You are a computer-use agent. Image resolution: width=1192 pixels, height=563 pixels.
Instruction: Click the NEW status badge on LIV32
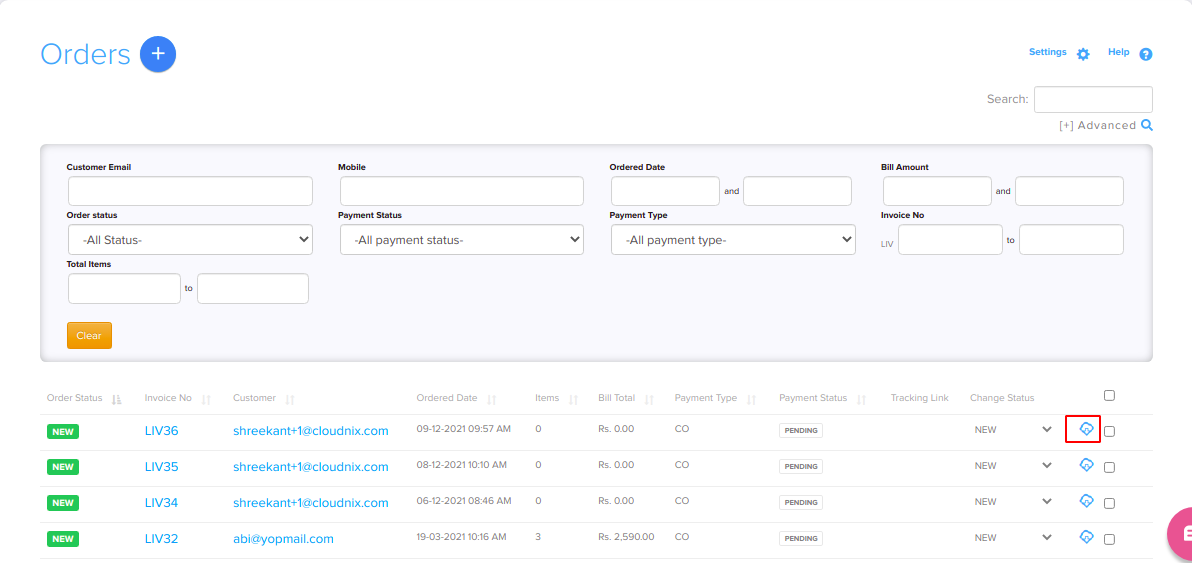63,539
